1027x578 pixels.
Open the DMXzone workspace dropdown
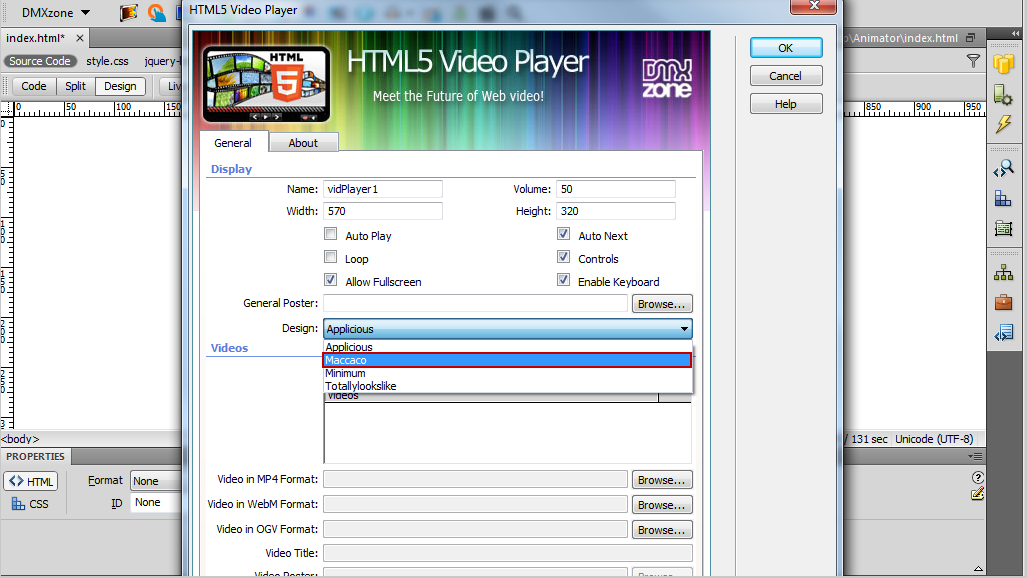coord(56,12)
